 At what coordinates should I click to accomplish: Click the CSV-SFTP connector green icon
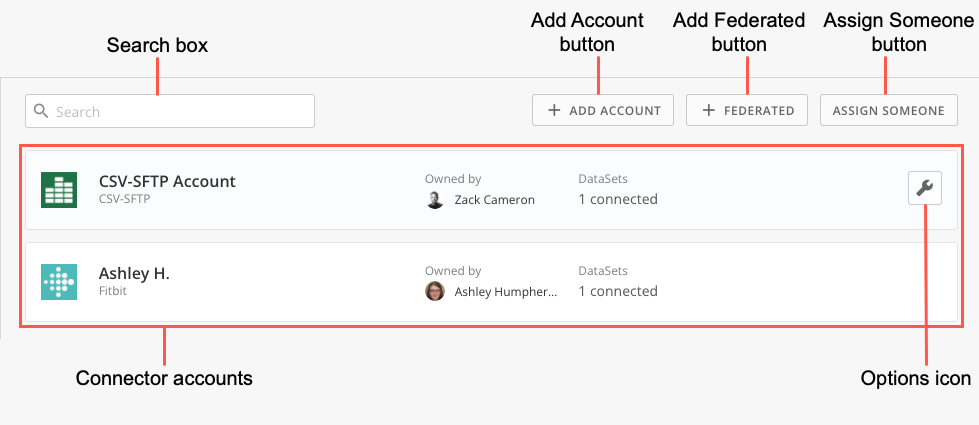59,189
